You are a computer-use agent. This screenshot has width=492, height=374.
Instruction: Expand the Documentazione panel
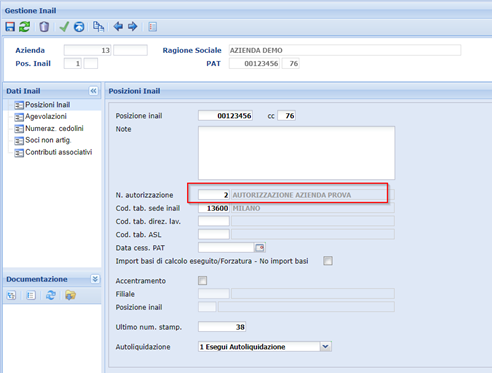coord(95,279)
